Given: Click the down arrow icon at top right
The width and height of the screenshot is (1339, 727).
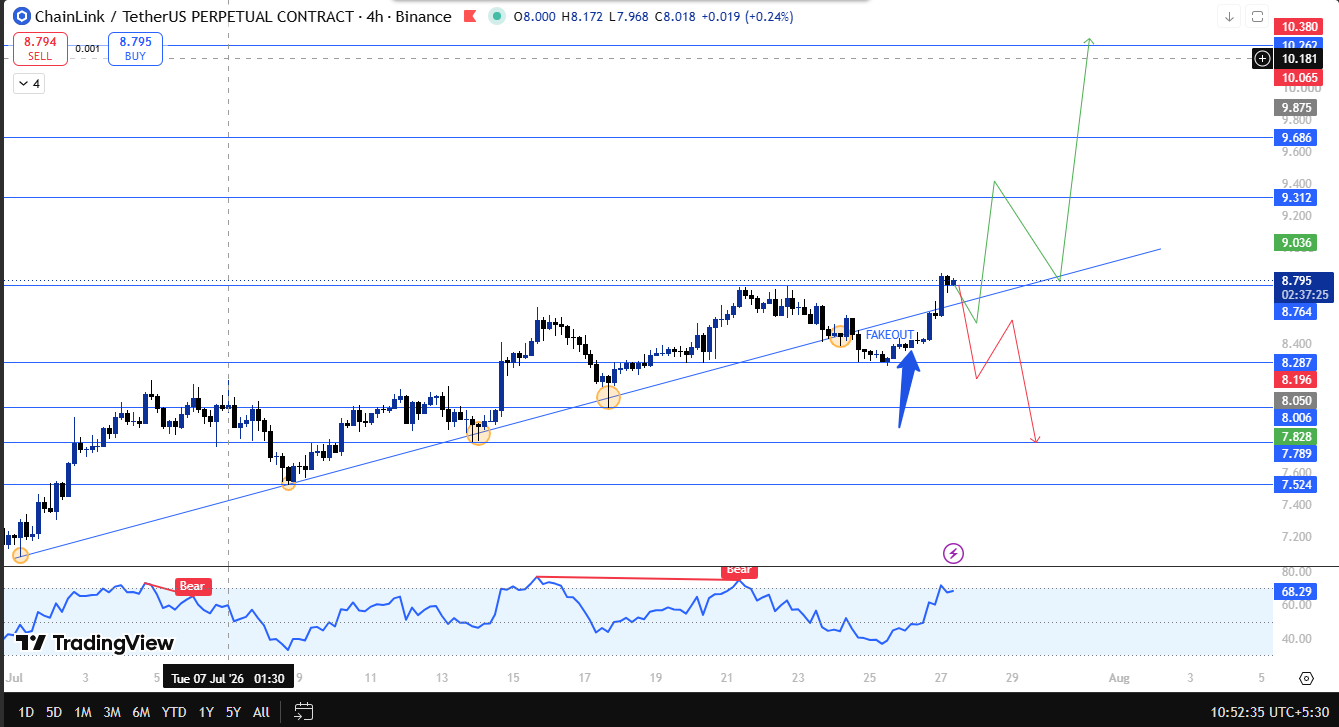Looking at the screenshot, I should [x=1229, y=16].
